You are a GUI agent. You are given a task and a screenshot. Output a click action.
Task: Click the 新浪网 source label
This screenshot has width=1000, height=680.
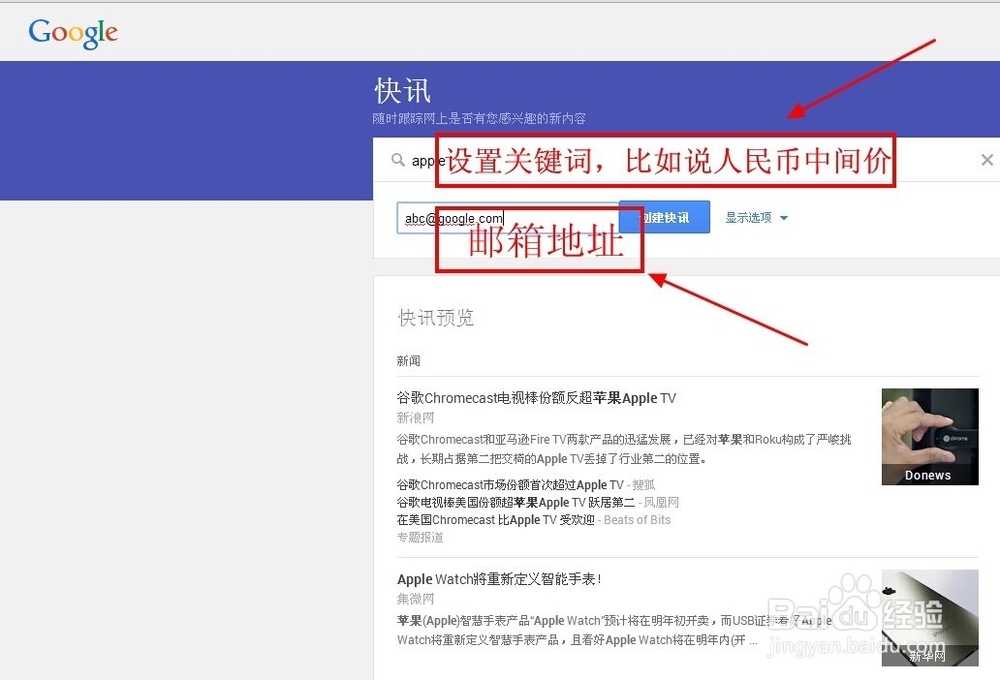(x=415, y=418)
